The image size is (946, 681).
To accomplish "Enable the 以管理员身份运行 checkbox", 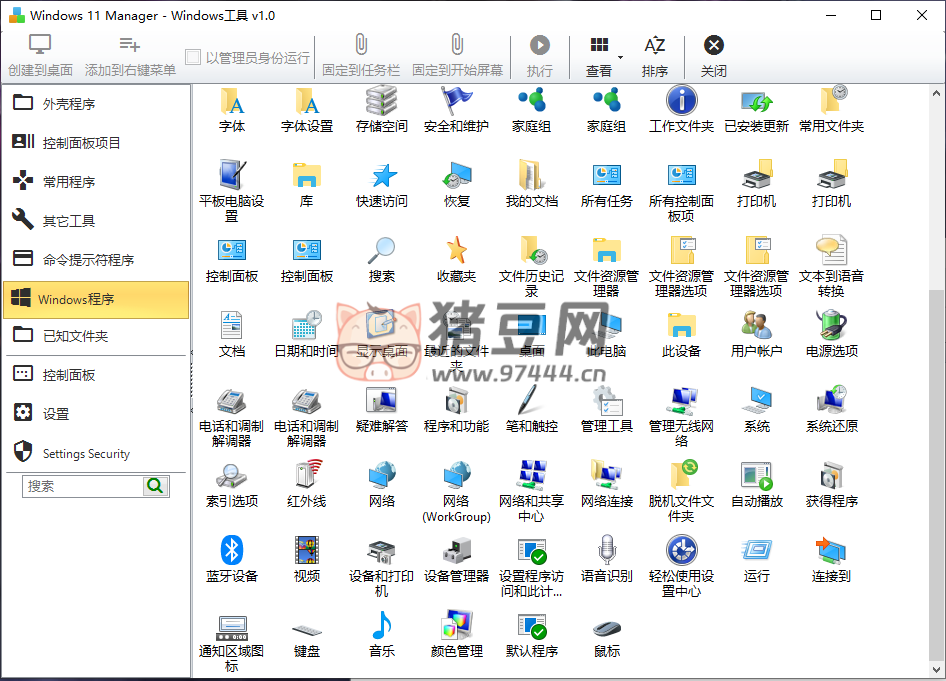I will (193, 58).
